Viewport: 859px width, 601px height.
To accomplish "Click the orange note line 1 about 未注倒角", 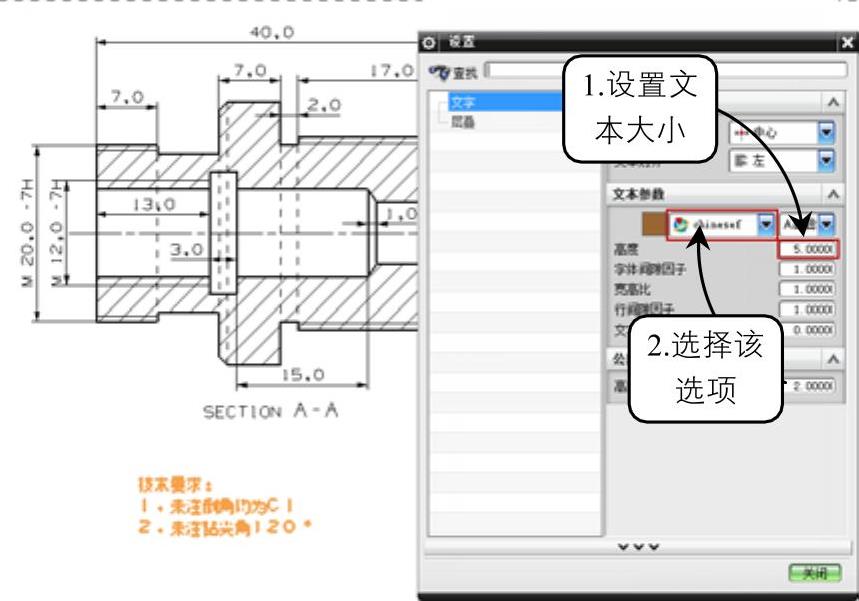I will [216, 506].
